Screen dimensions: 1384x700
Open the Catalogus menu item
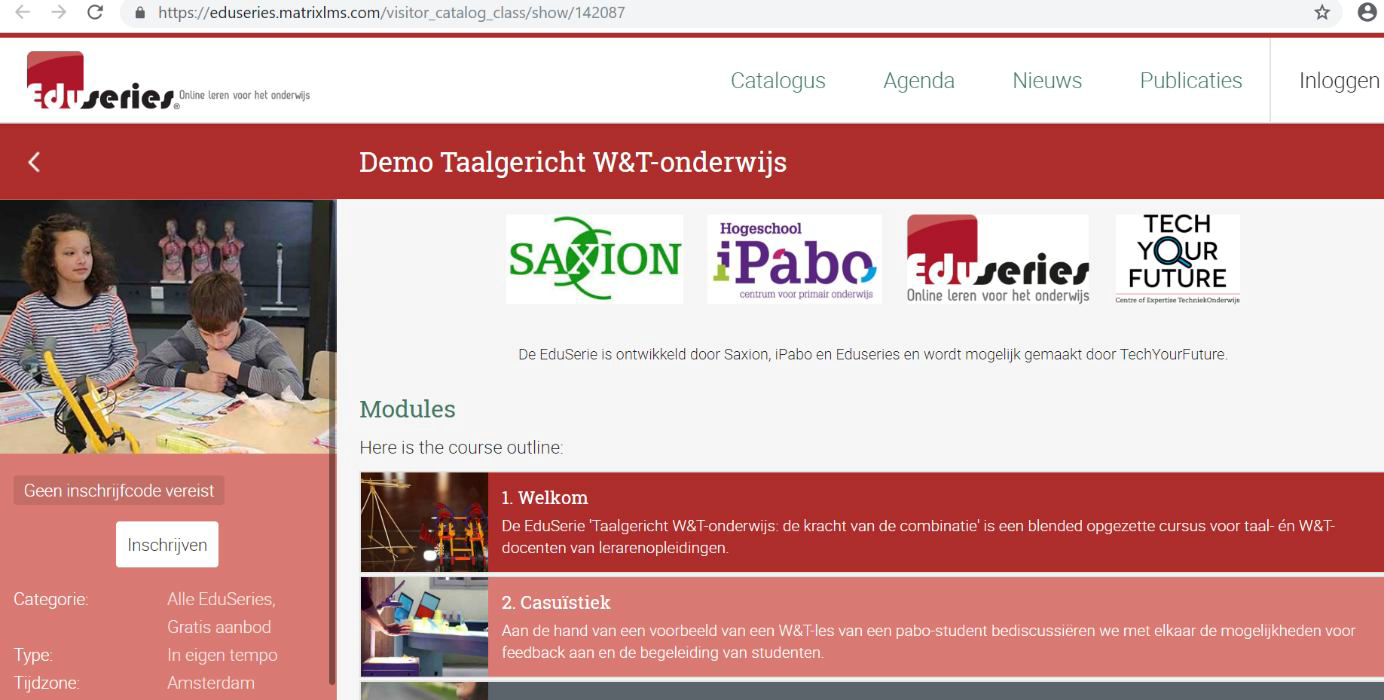(x=778, y=81)
